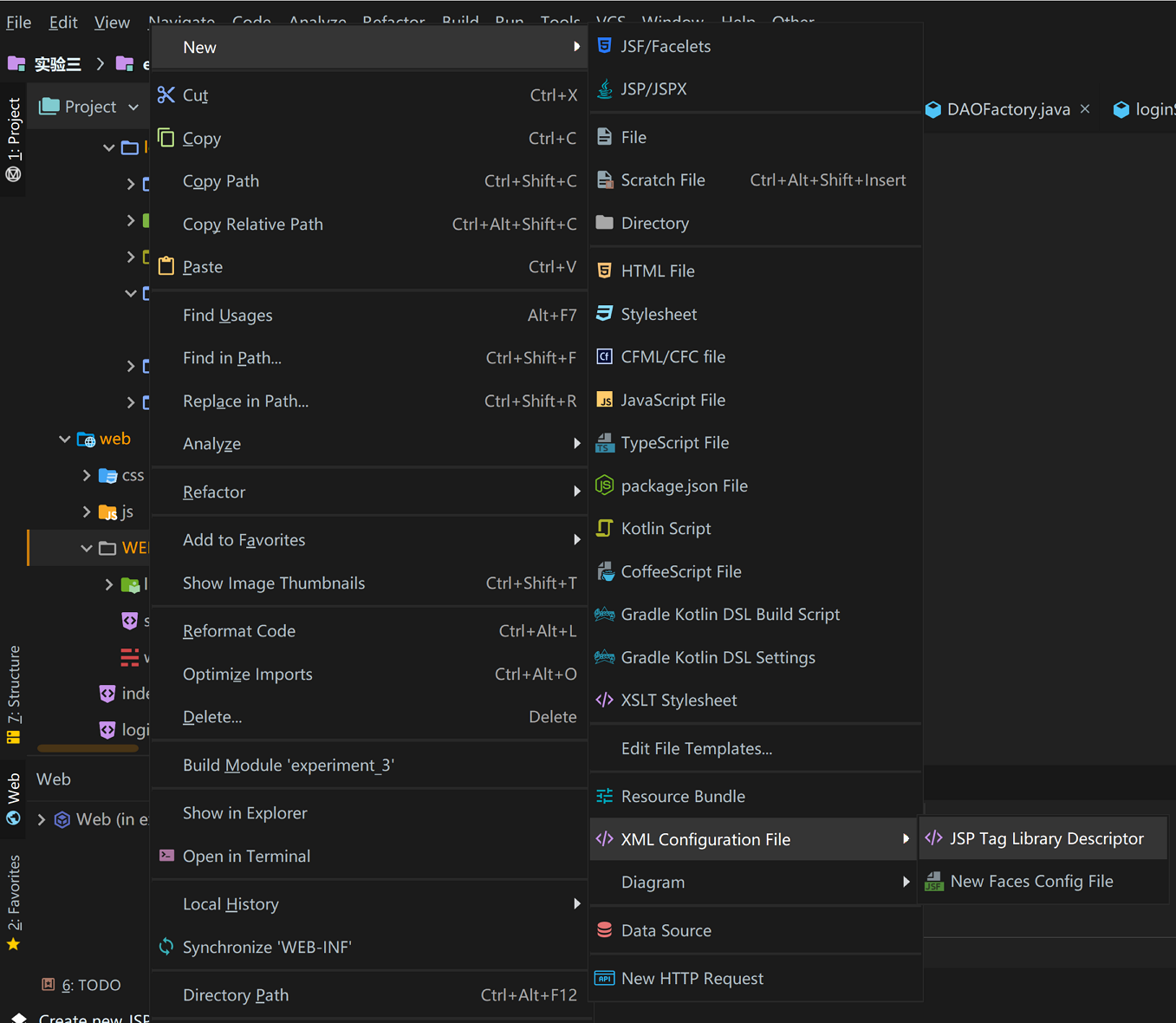The width and height of the screenshot is (1176, 1023).
Task: Create a new JSF/Facelets file
Action: click(665, 46)
